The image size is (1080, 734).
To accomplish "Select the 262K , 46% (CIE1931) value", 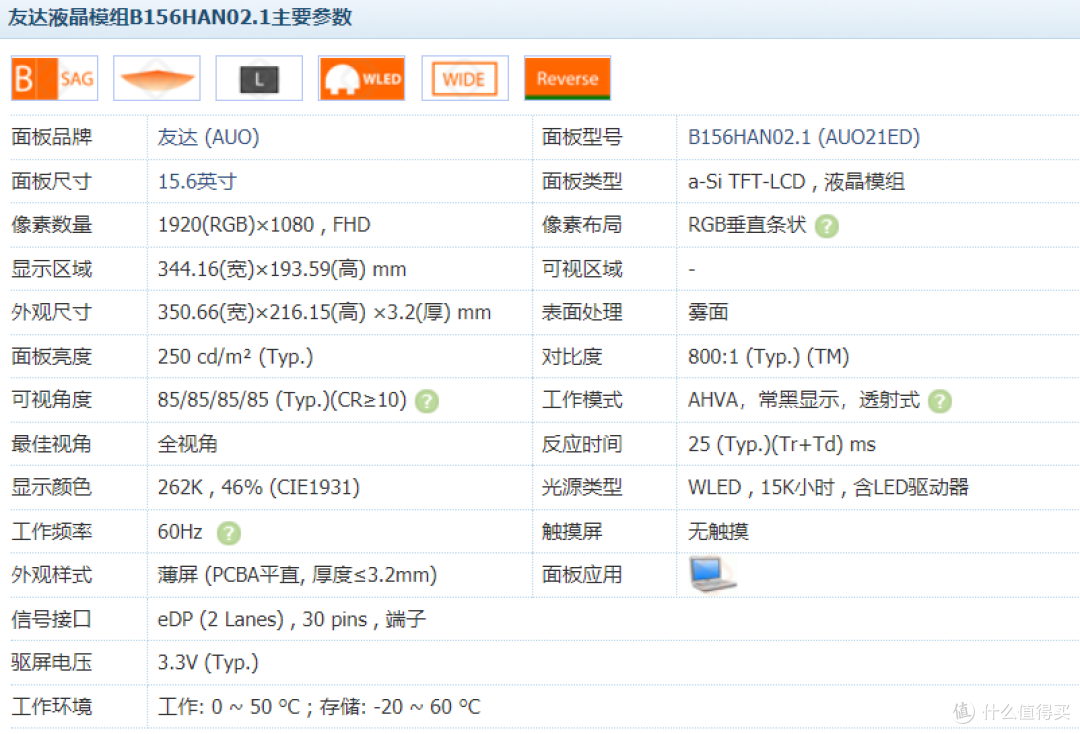I will [x=258, y=487].
